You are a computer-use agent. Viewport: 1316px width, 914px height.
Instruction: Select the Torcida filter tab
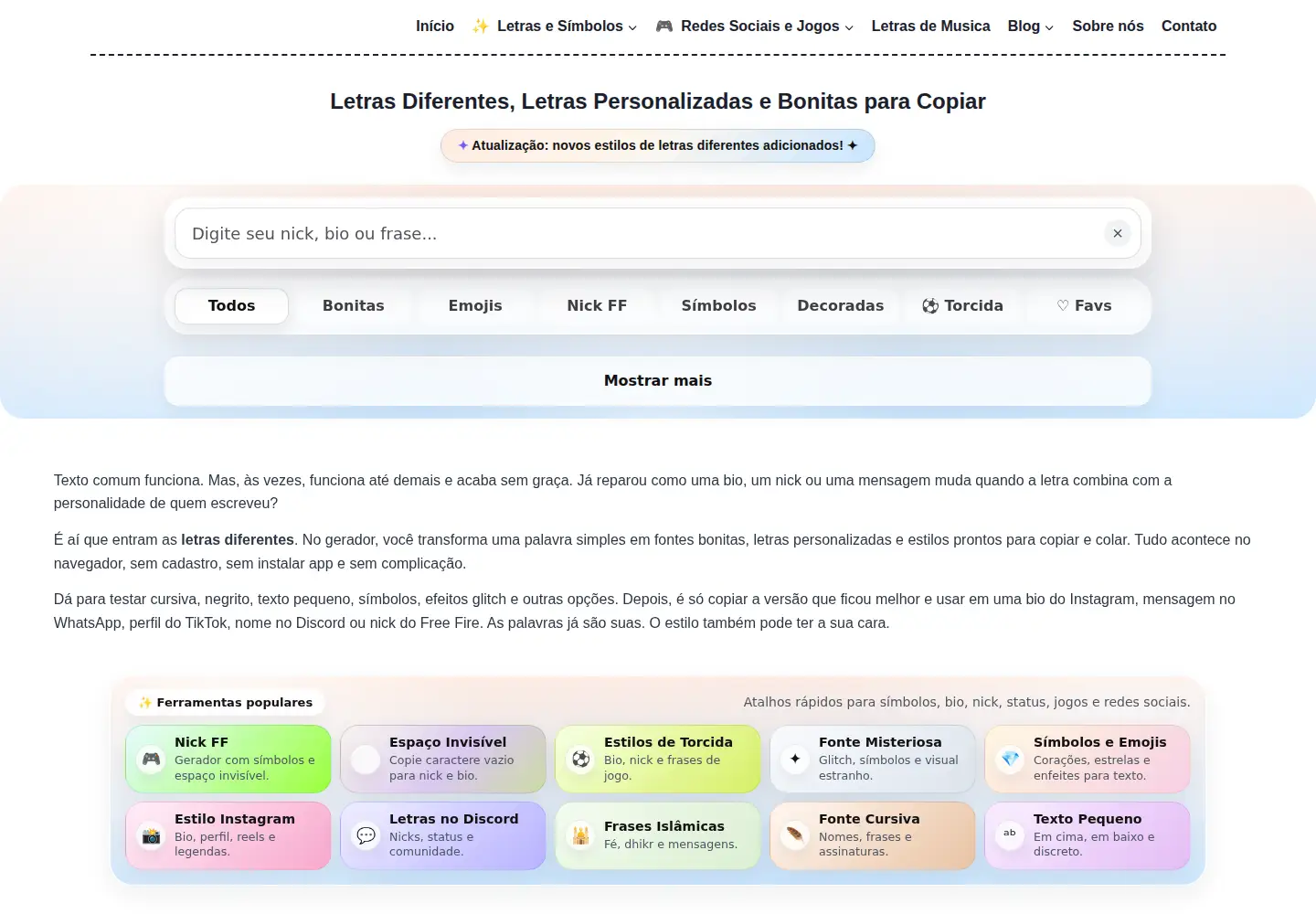(962, 305)
